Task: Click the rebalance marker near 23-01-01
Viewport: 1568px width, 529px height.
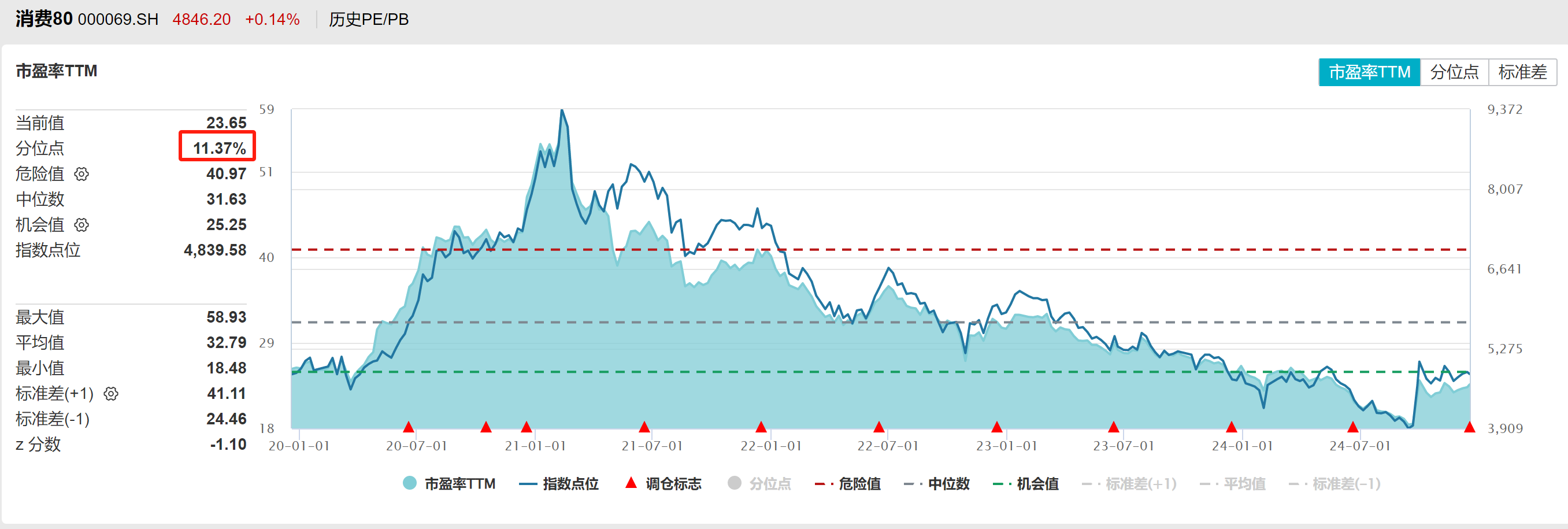Action: click(996, 427)
